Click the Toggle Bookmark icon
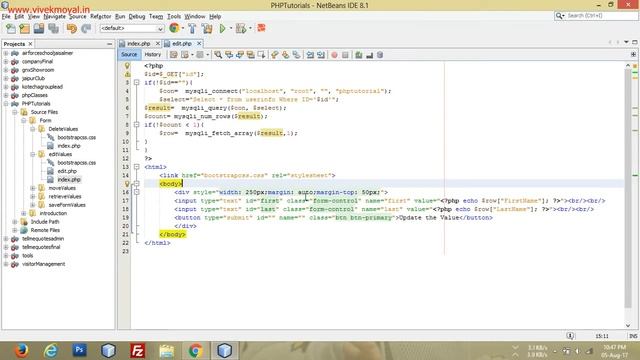Screen dimensions: 640x360 (296, 55)
